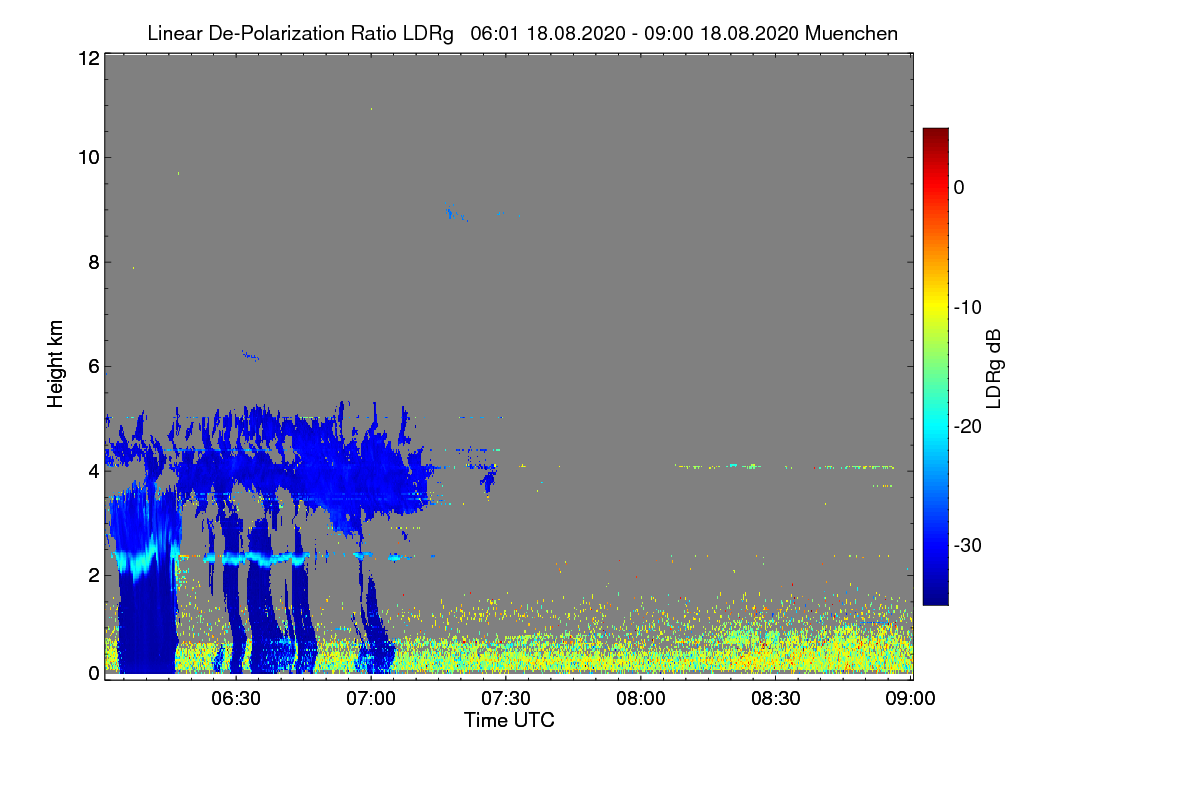Click the 'LDRg dB' colorbar label
The height and width of the screenshot is (800, 1200).
click(993, 369)
